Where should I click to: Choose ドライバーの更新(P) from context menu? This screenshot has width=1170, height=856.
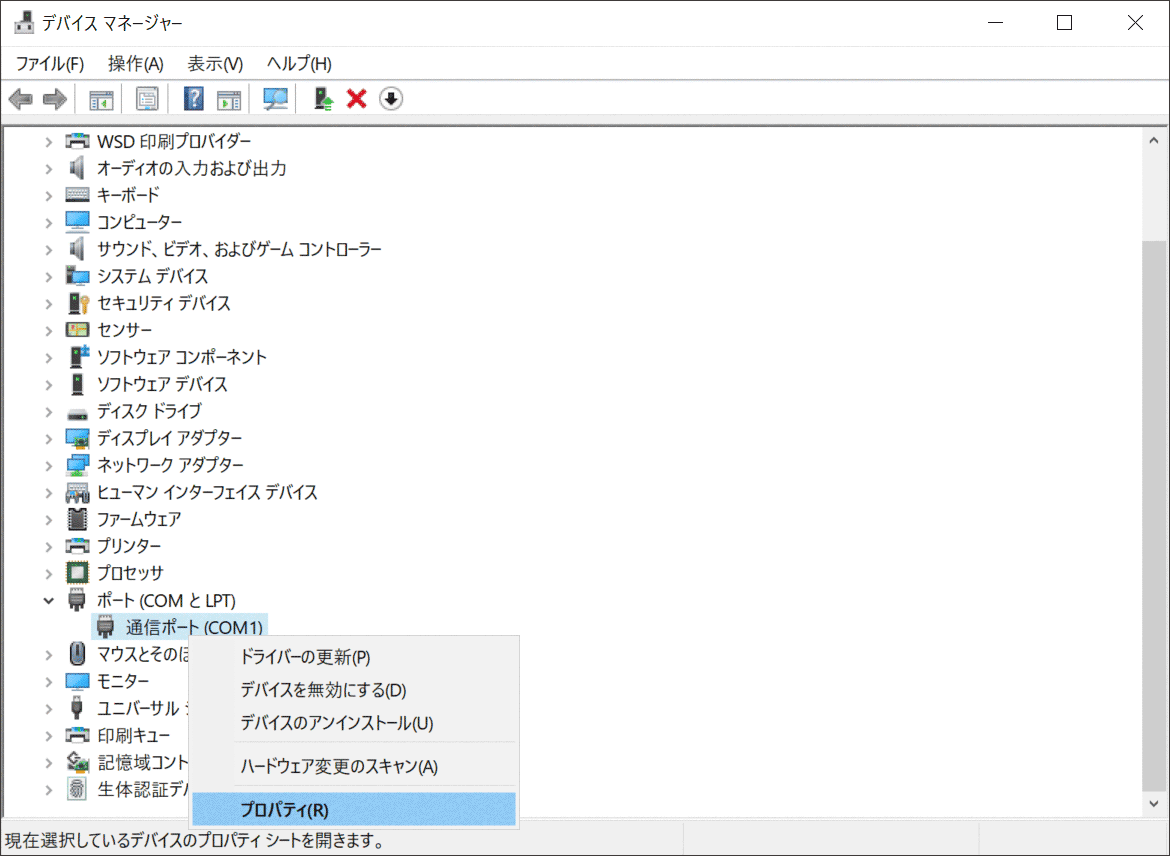tap(305, 657)
